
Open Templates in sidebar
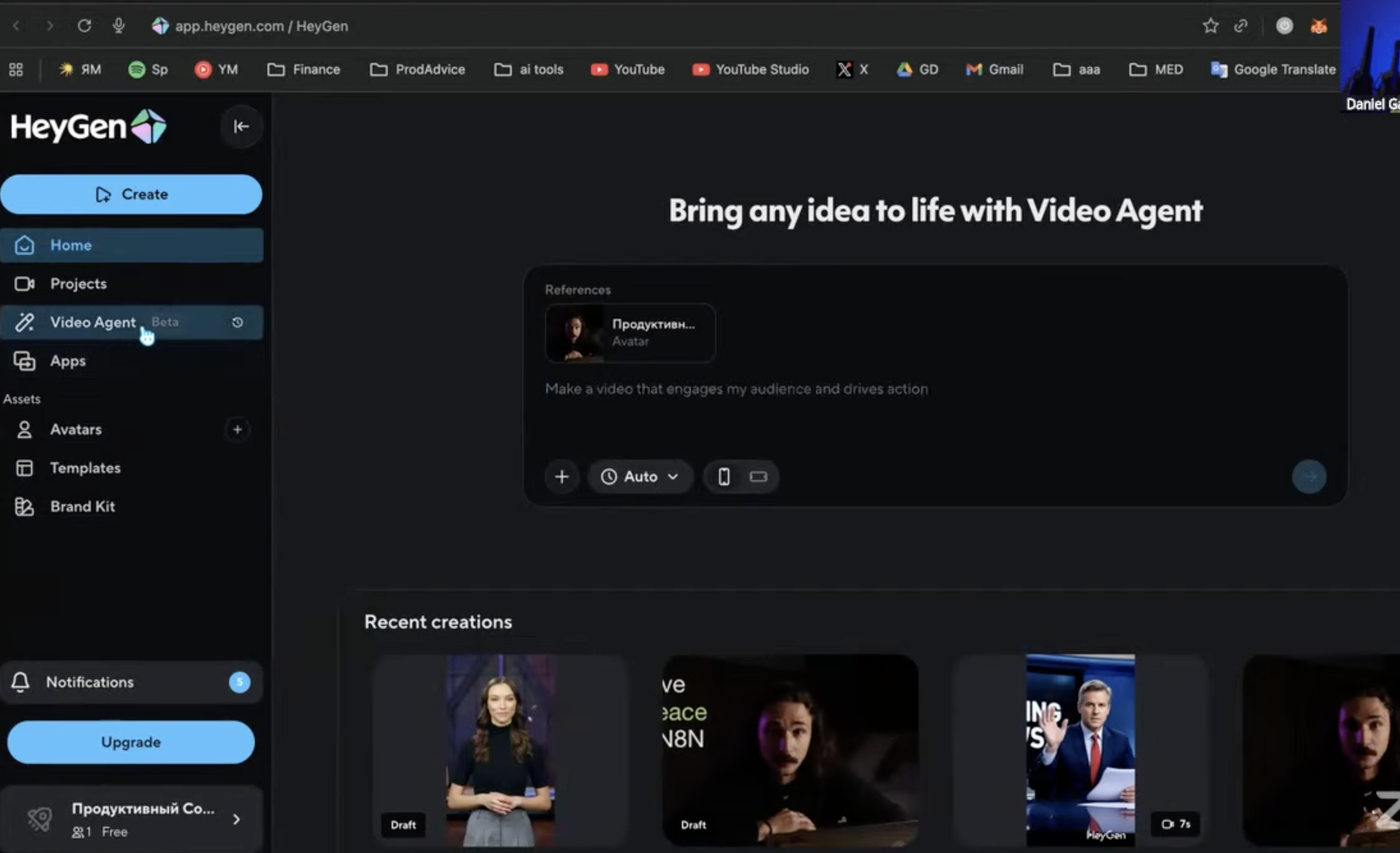click(x=85, y=468)
